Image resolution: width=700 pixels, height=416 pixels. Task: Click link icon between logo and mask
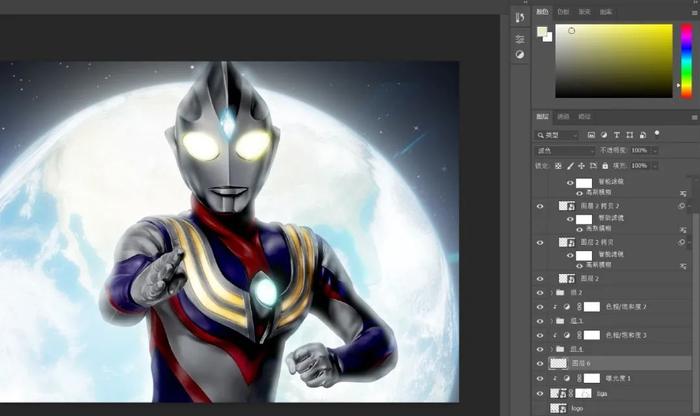pyautogui.click(x=571, y=393)
